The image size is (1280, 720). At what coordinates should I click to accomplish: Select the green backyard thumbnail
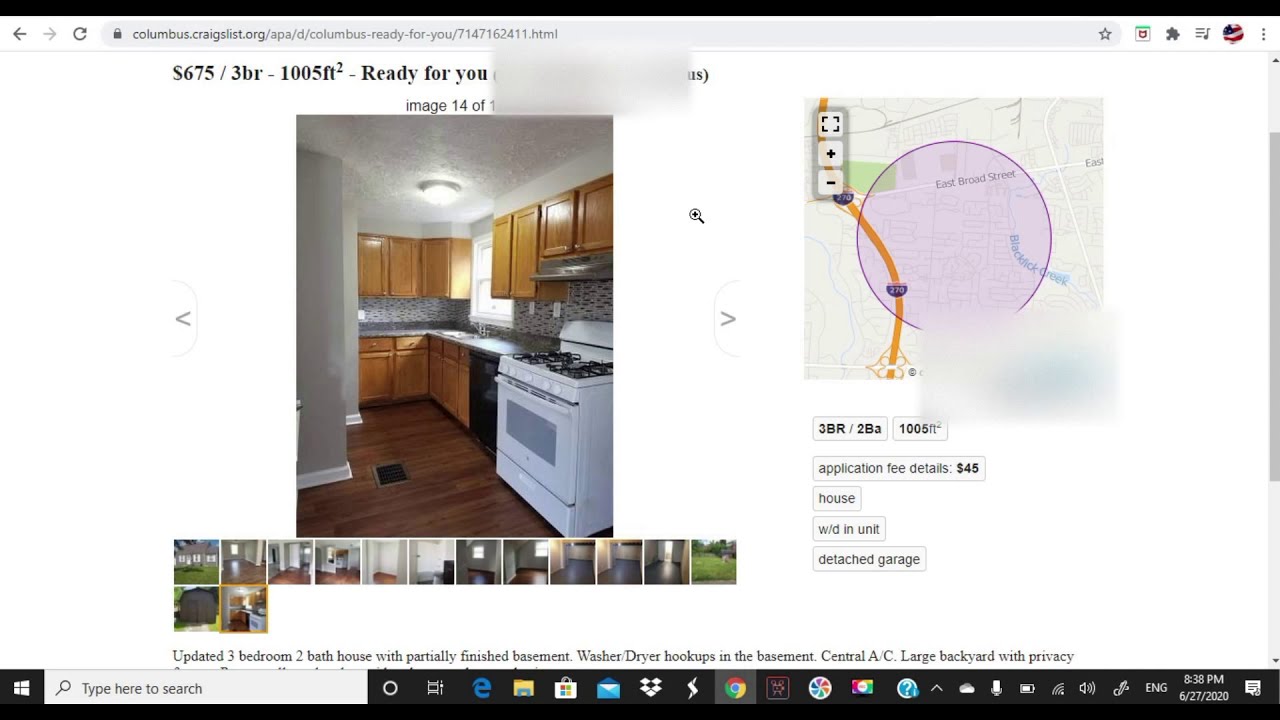tap(713, 562)
